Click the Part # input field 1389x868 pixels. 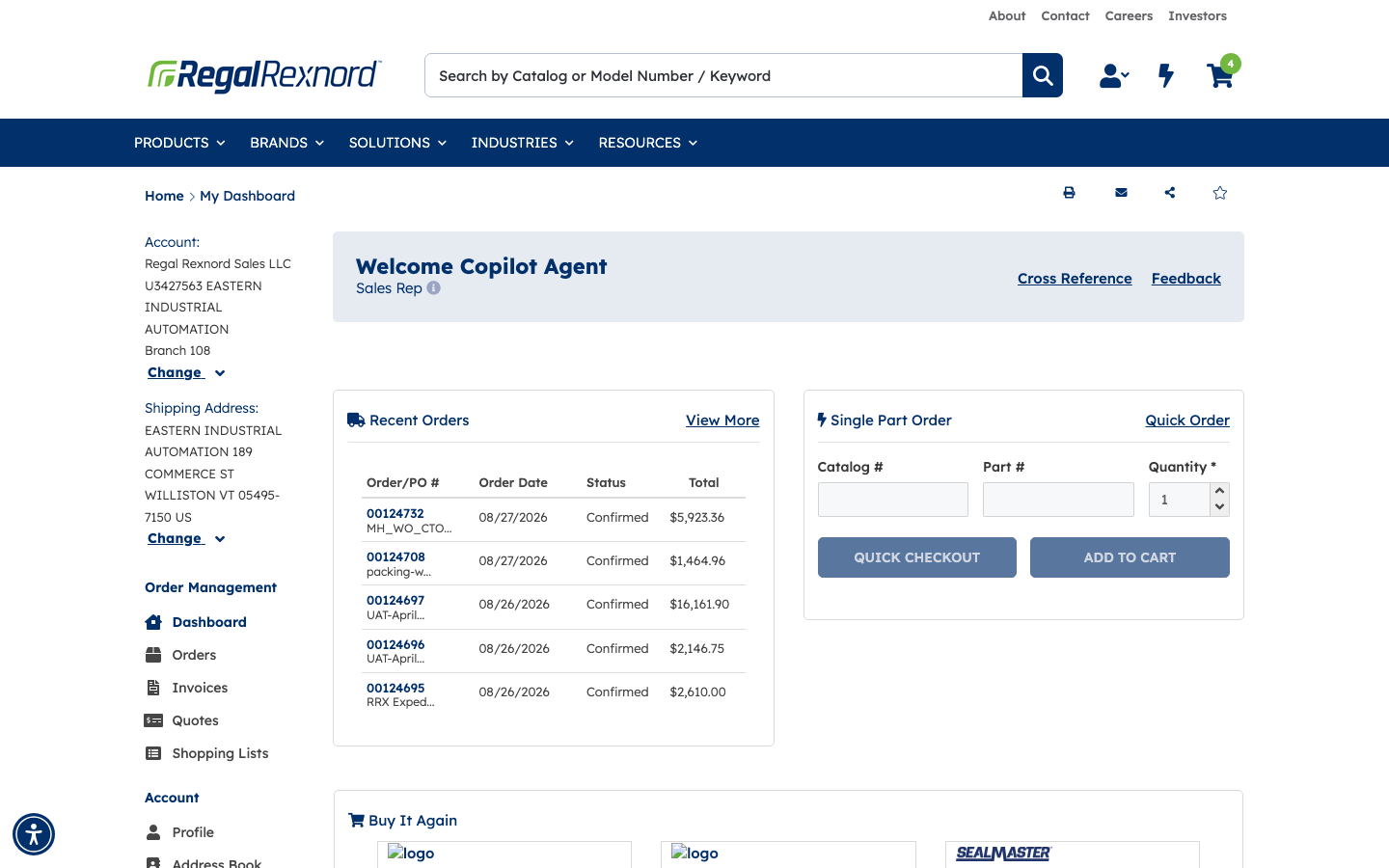(x=1058, y=500)
